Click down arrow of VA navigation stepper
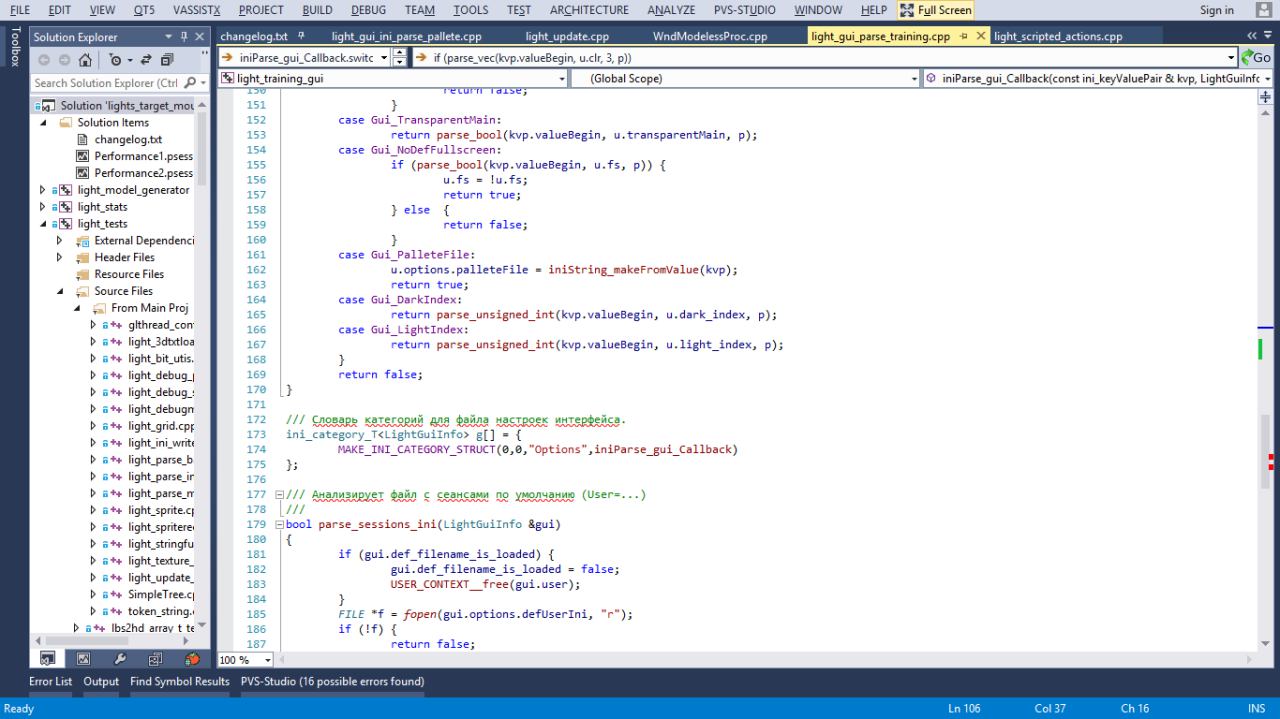1280x719 pixels. pyautogui.click(x=400, y=63)
